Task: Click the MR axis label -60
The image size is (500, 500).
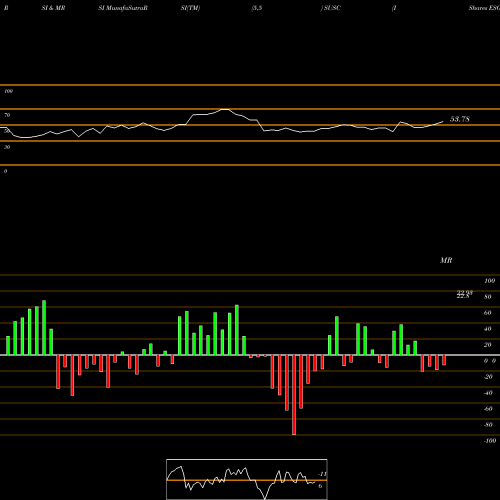Action: tap(488, 409)
